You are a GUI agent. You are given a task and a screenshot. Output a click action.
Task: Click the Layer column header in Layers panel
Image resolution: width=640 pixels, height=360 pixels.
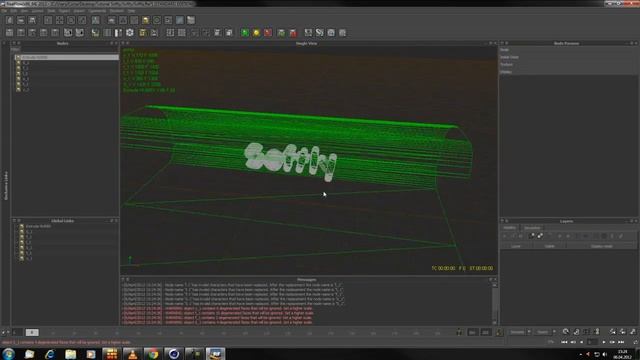tap(516, 246)
